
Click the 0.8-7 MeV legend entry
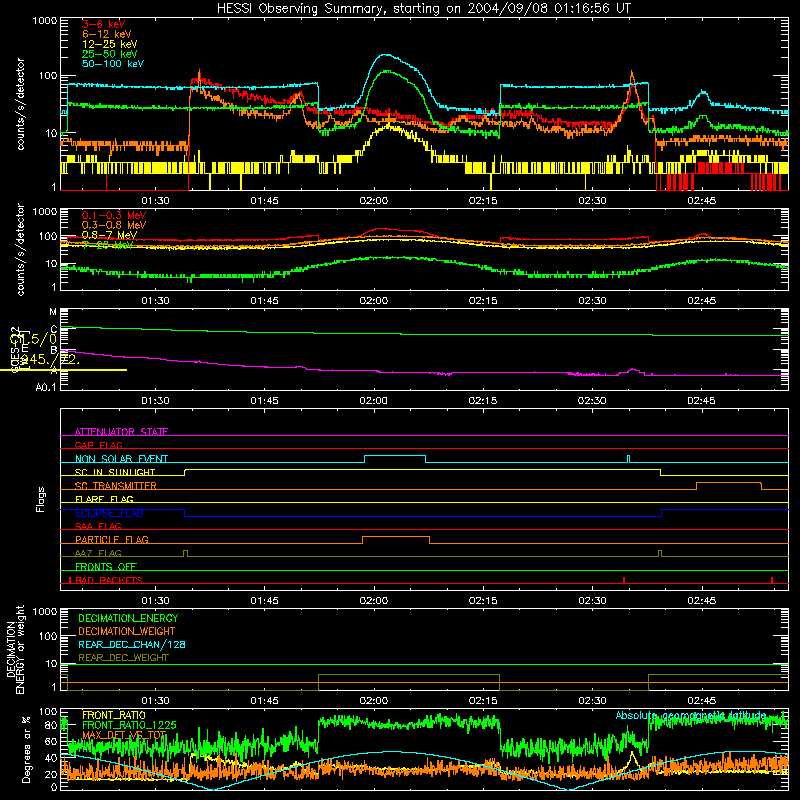point(109,235)
